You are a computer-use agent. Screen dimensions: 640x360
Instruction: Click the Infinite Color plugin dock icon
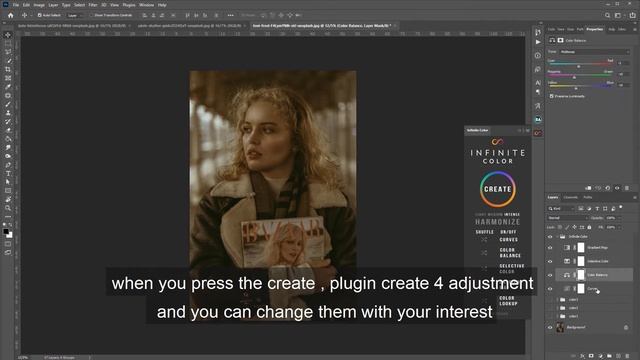(x=538, y=133)
